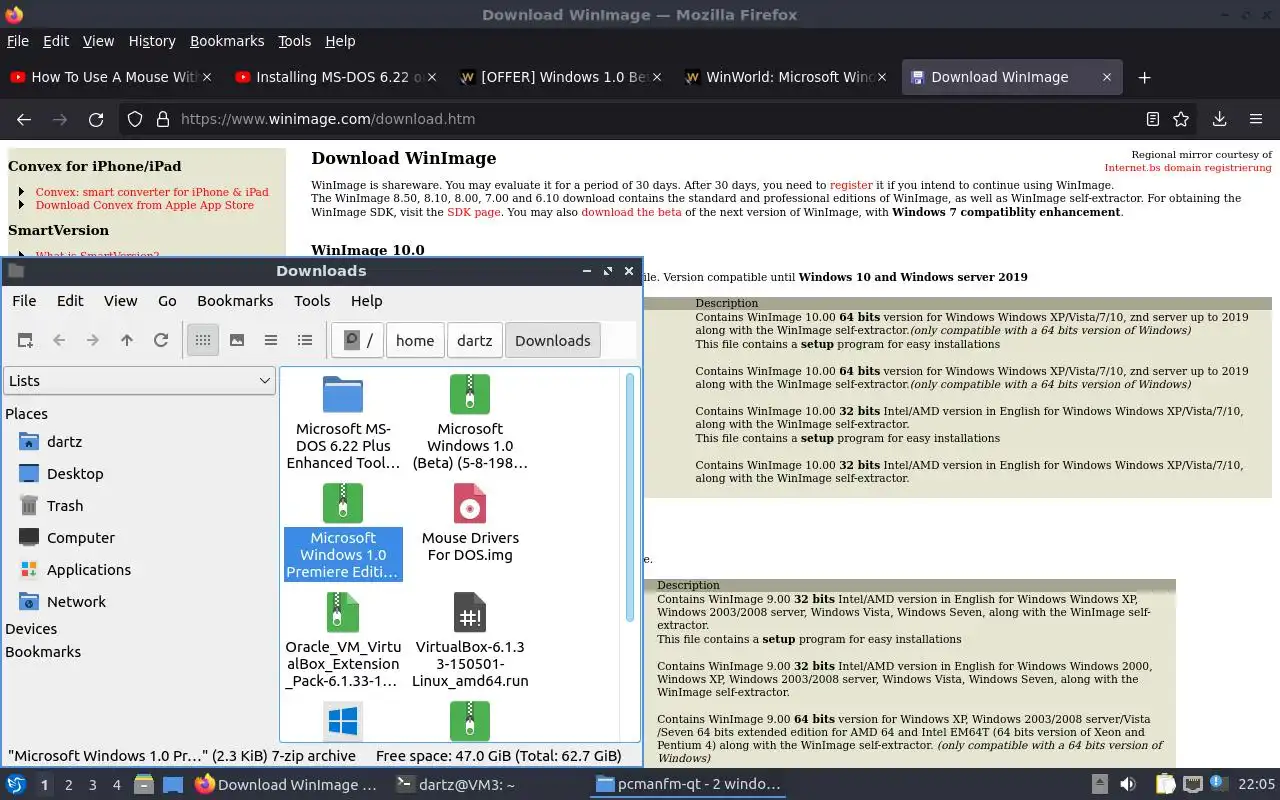This screenshot has height=800, width=1280.
Task: Open the file manager's Edit menu
Action: pos(70,300)
